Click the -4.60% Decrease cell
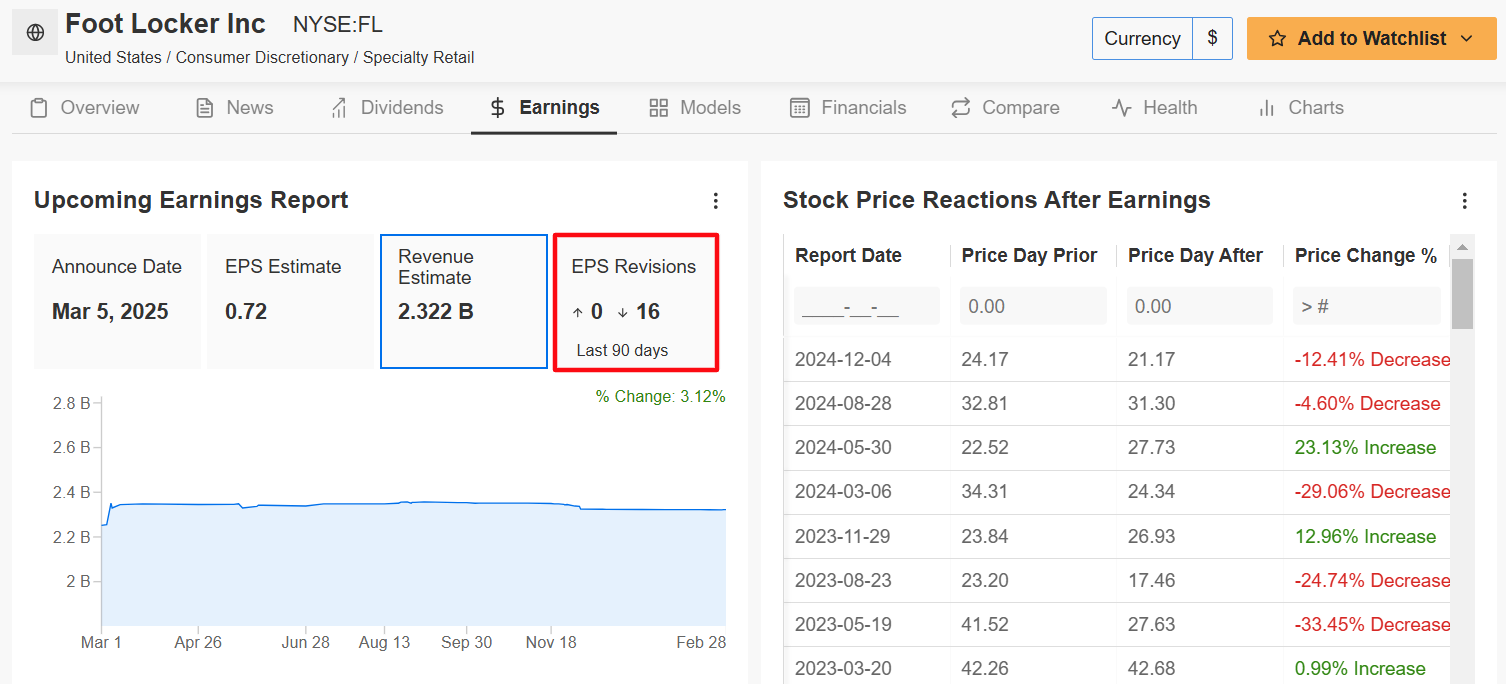This screenshot has height=684, width=1506. coord(1368,404)
